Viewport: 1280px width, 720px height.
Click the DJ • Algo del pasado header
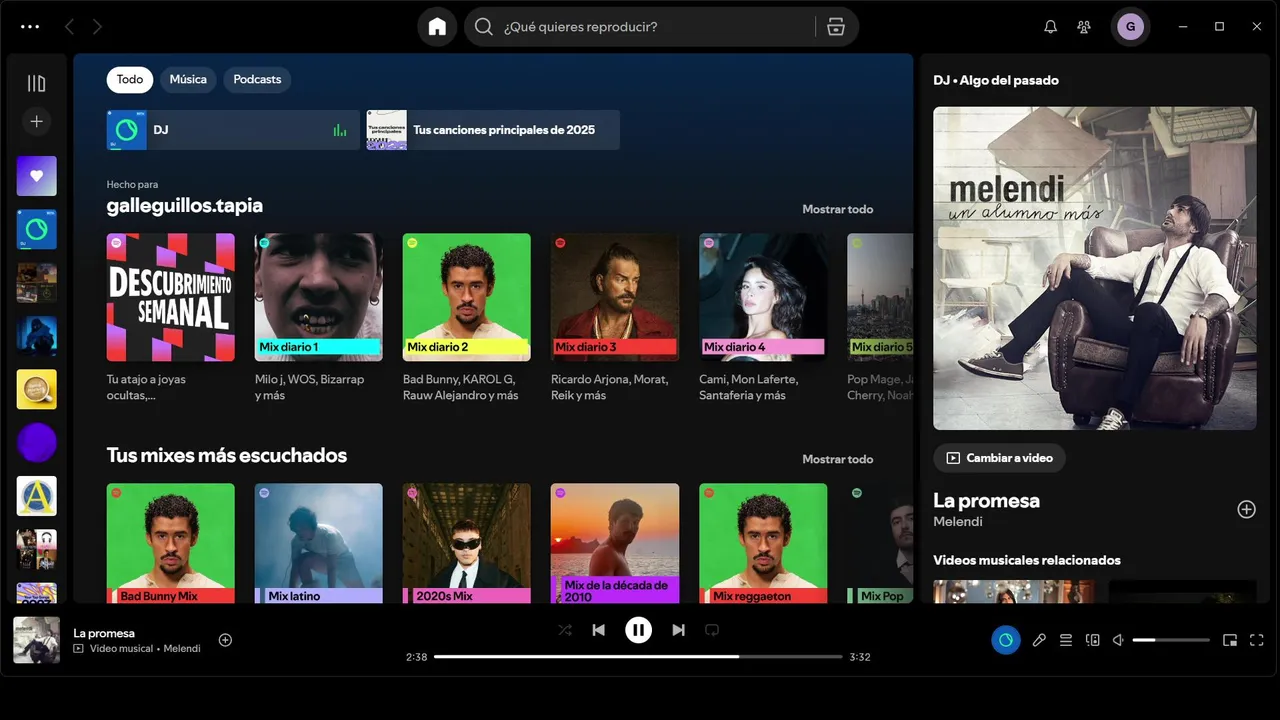pos(996,80)
